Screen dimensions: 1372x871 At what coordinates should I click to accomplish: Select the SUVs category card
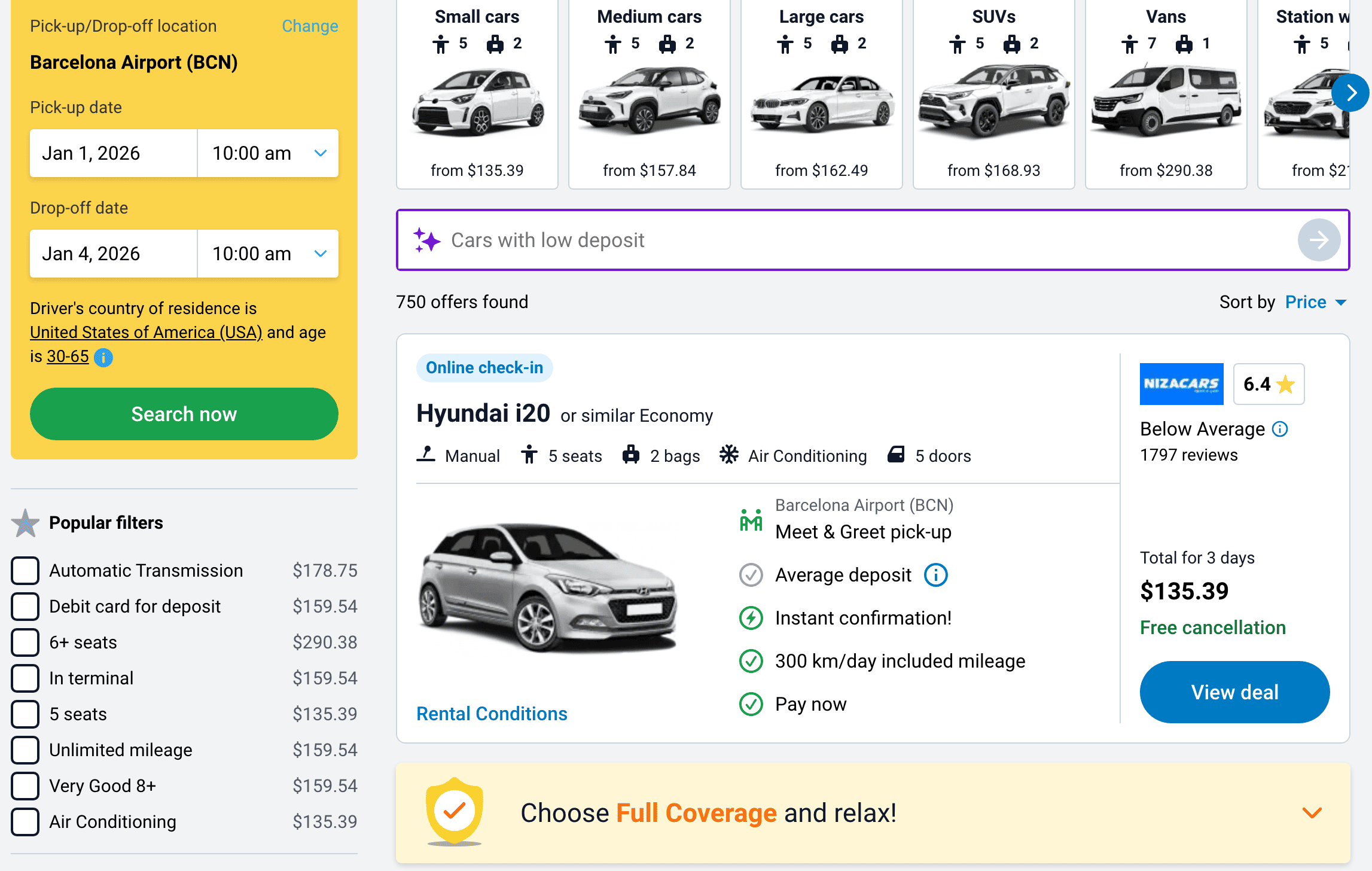(x=993, y=95)
